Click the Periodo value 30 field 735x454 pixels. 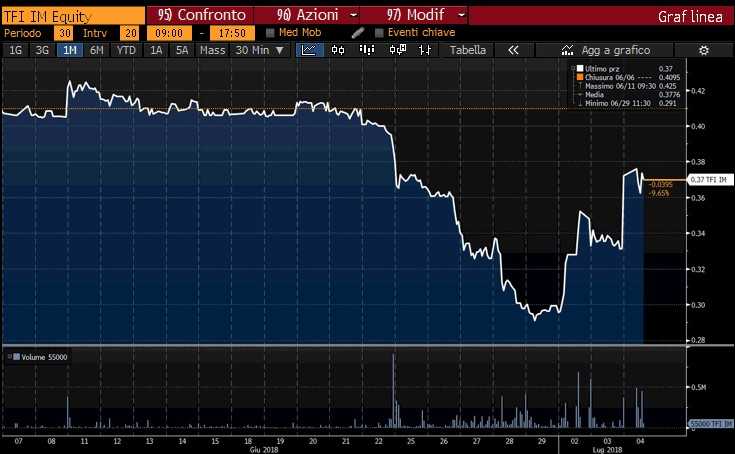tap(64, 33)
